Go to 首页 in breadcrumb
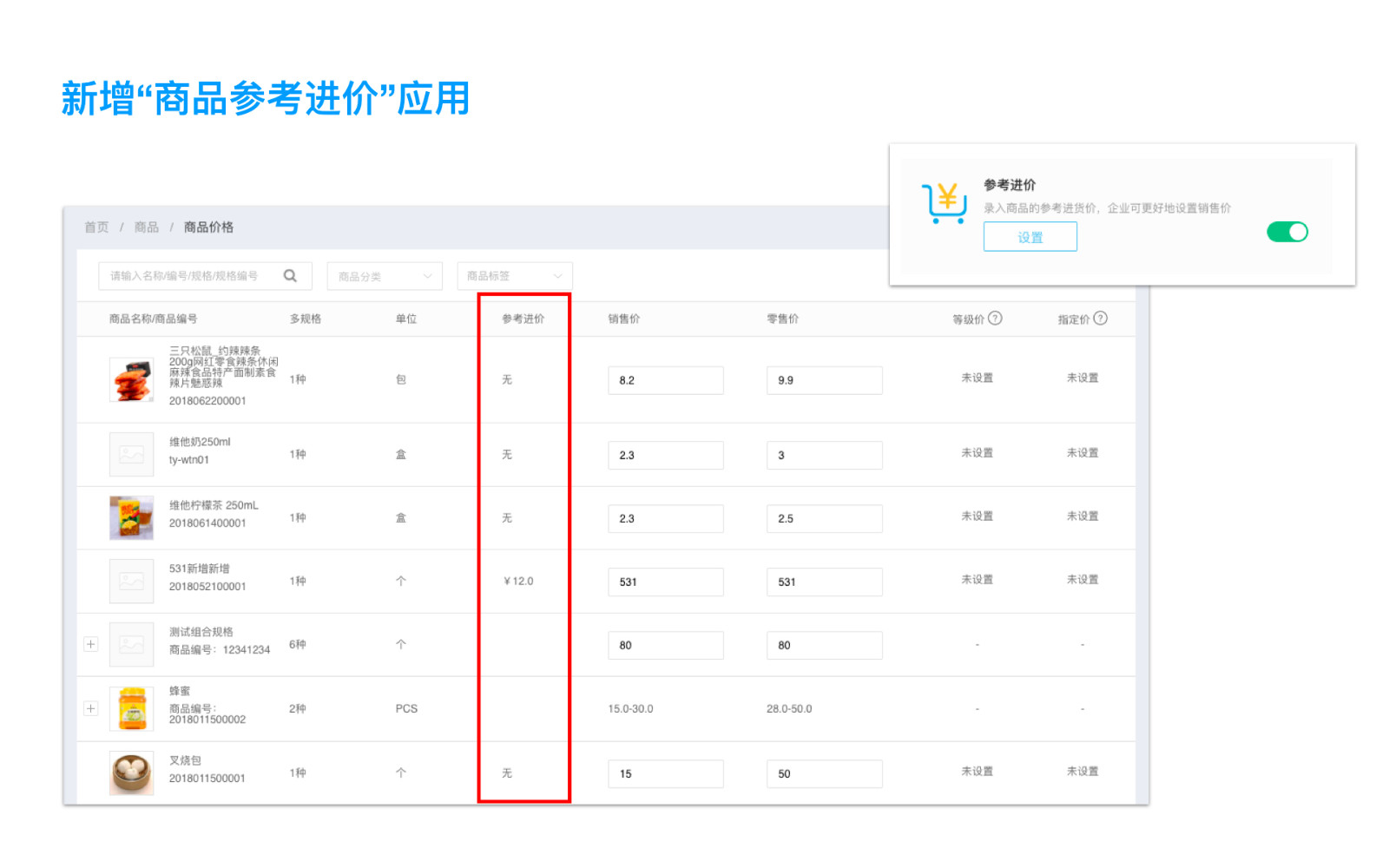The width and height of the screenshot is (1389, 868). (96, 227)
